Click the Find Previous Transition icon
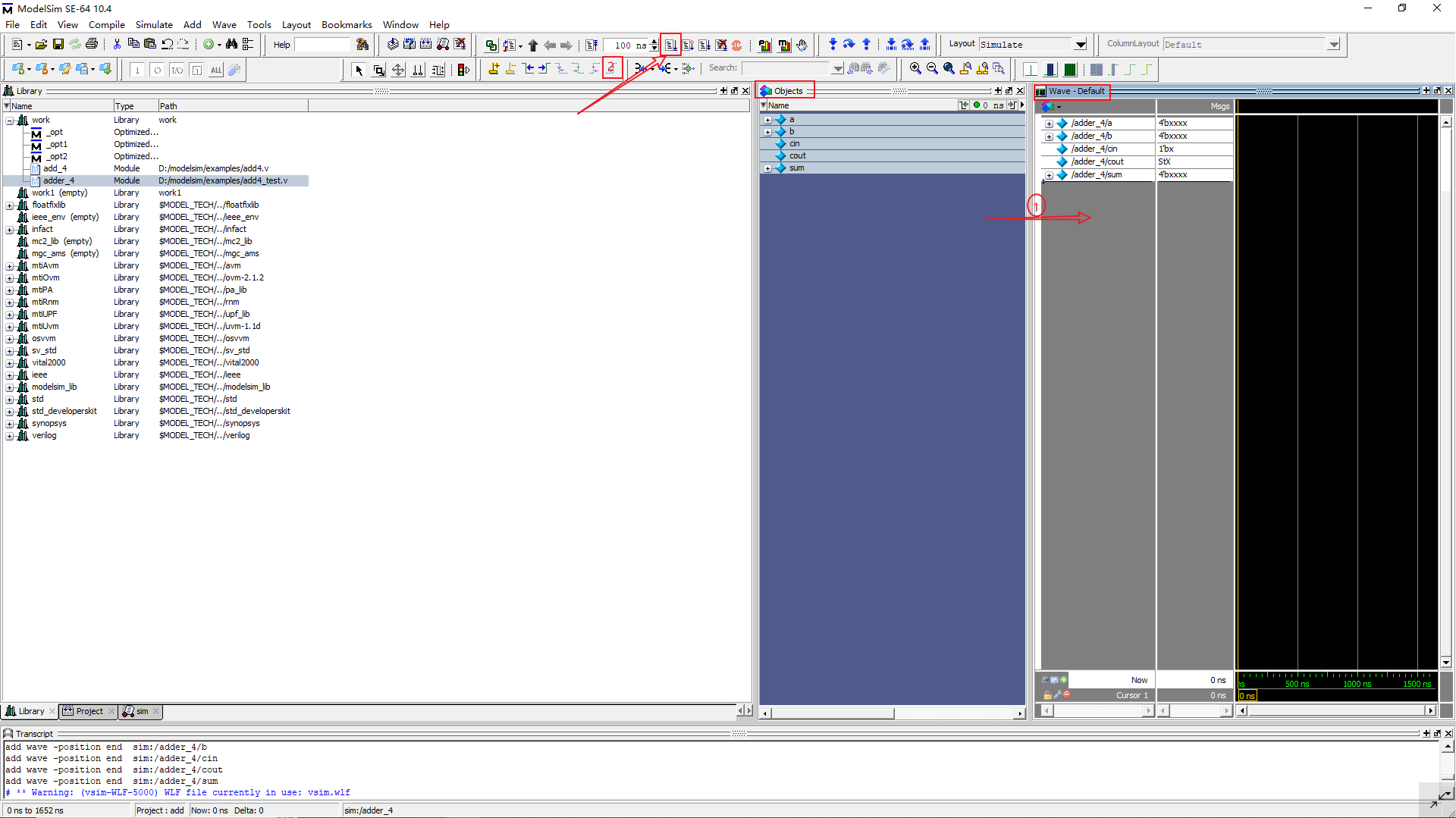Viewport: 1456px width, 818px height. coord(529,69)
